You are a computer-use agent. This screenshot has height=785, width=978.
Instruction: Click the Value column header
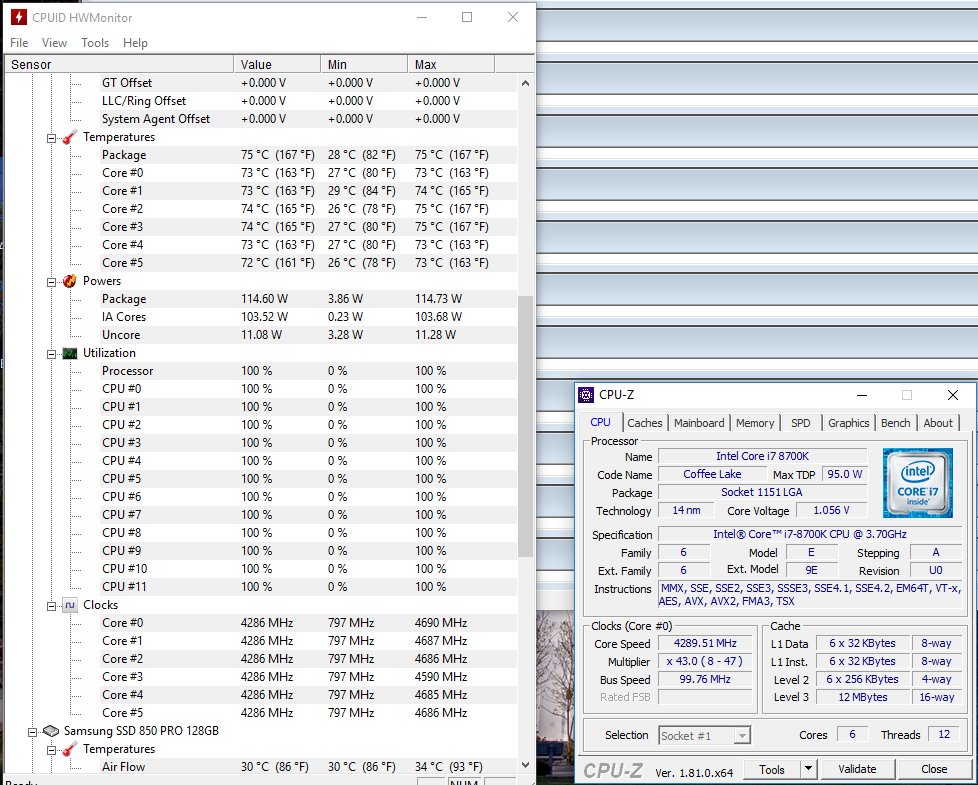coord(277,64)
